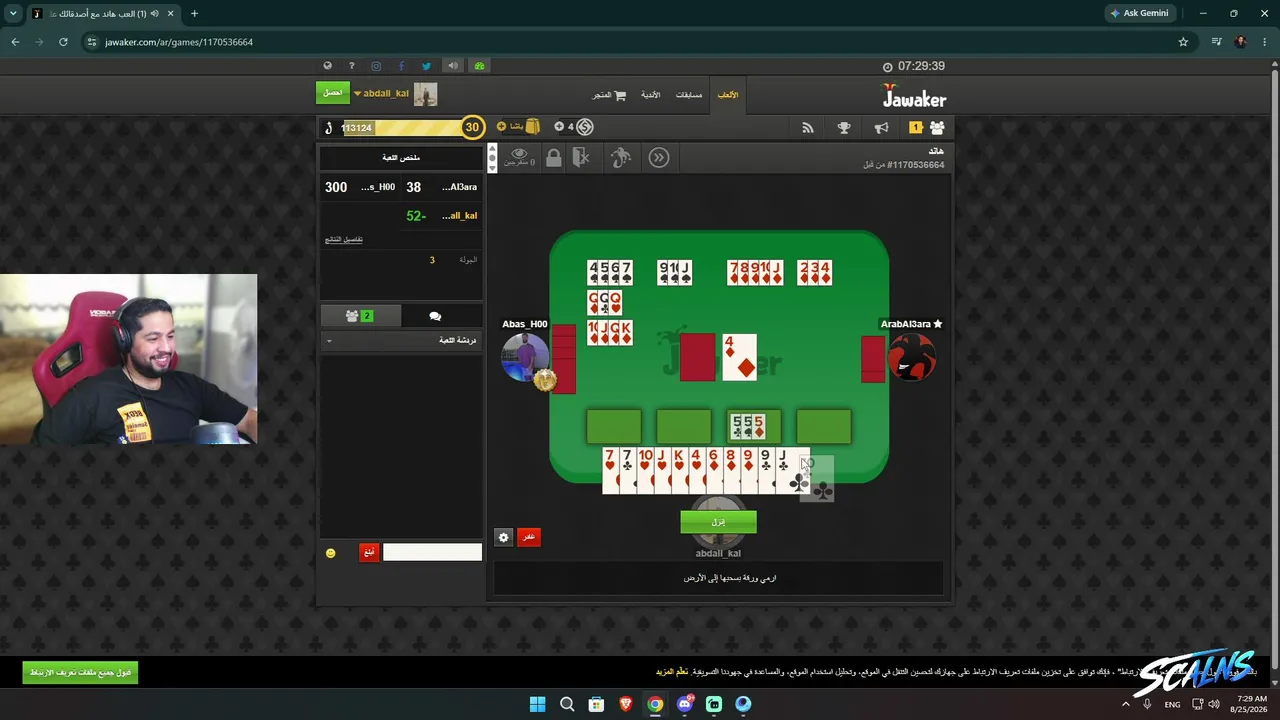This screenshot has width=1280, height=720.
Task: Toggle the spectators eye icon
Action: click(519, 157)
